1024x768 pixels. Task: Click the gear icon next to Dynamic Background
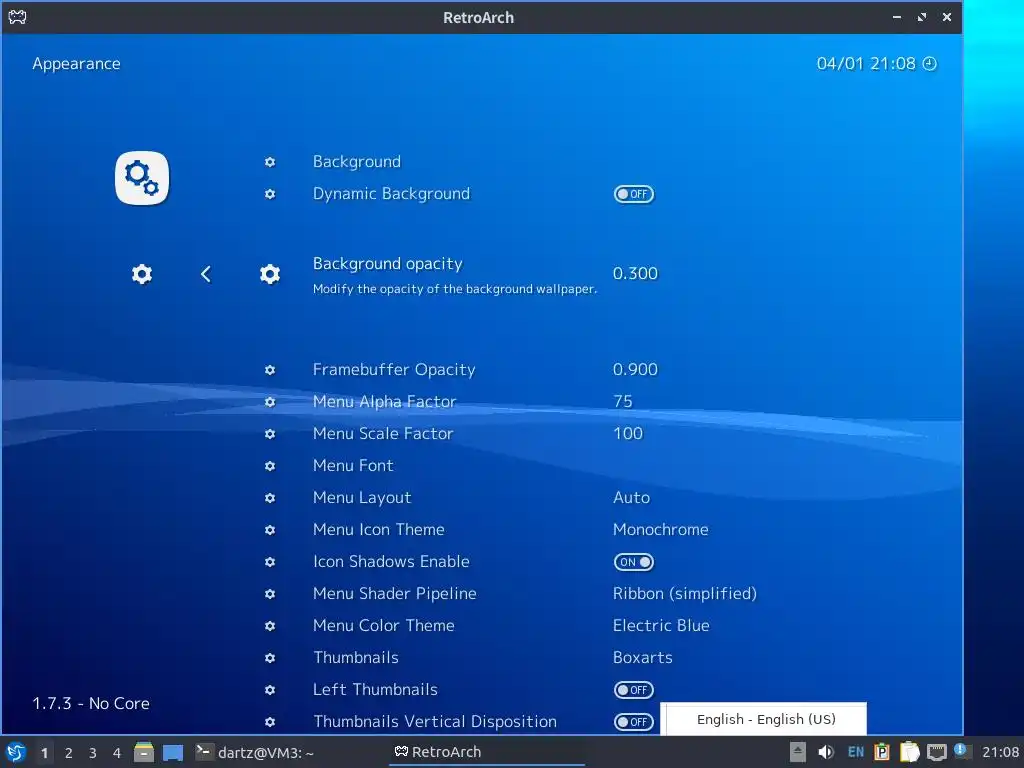tap(270, 194)
